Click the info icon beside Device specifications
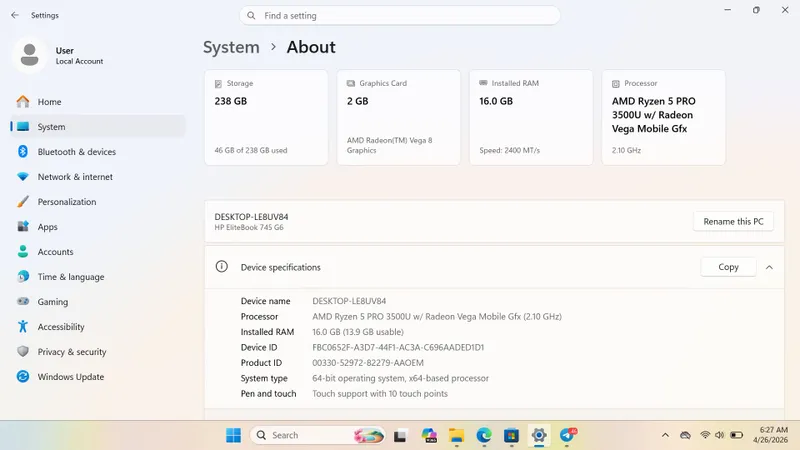 221,266
